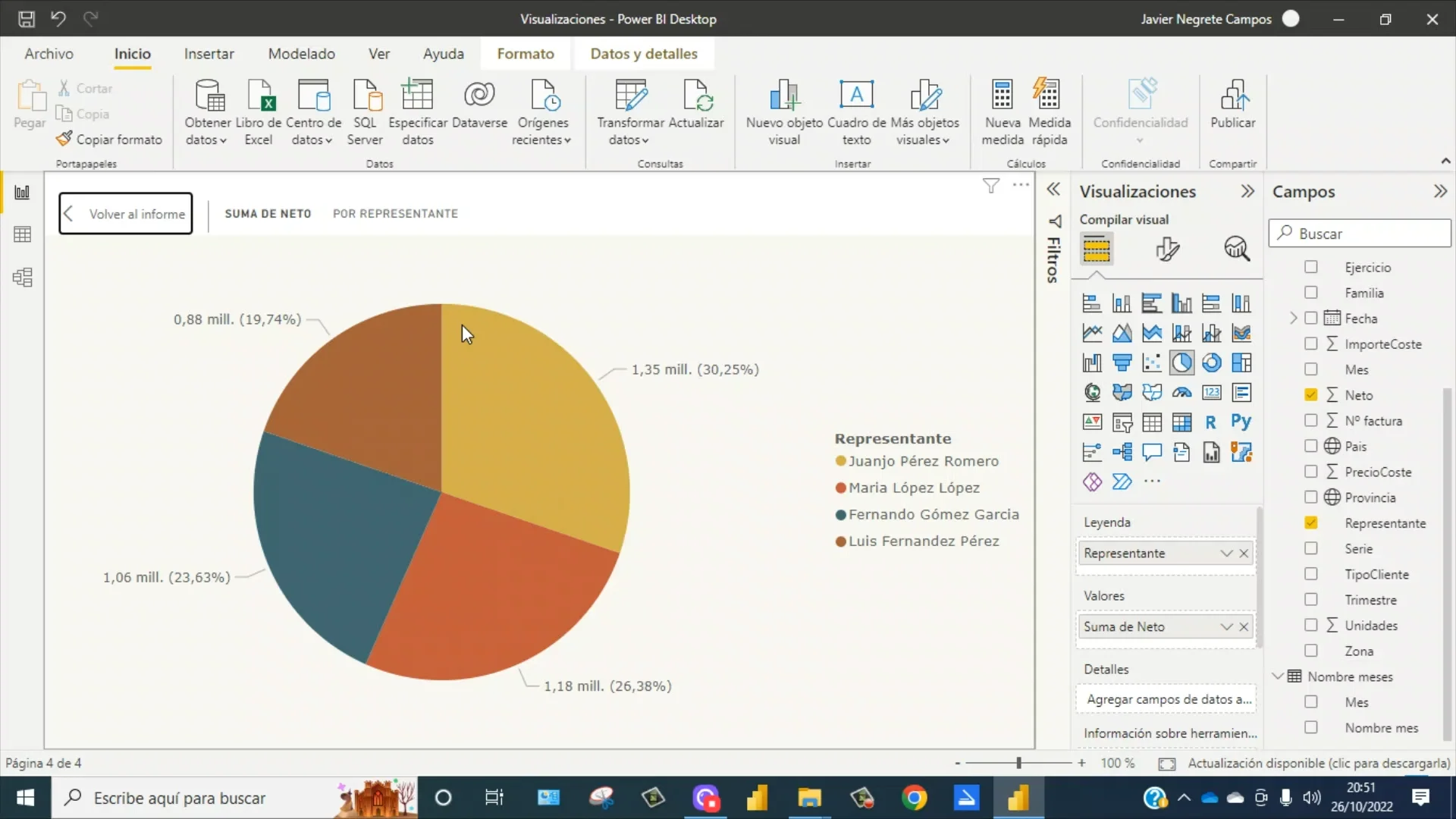Collapse Nombre meses in Campos pane
1456x819 pixels.
1279,676
